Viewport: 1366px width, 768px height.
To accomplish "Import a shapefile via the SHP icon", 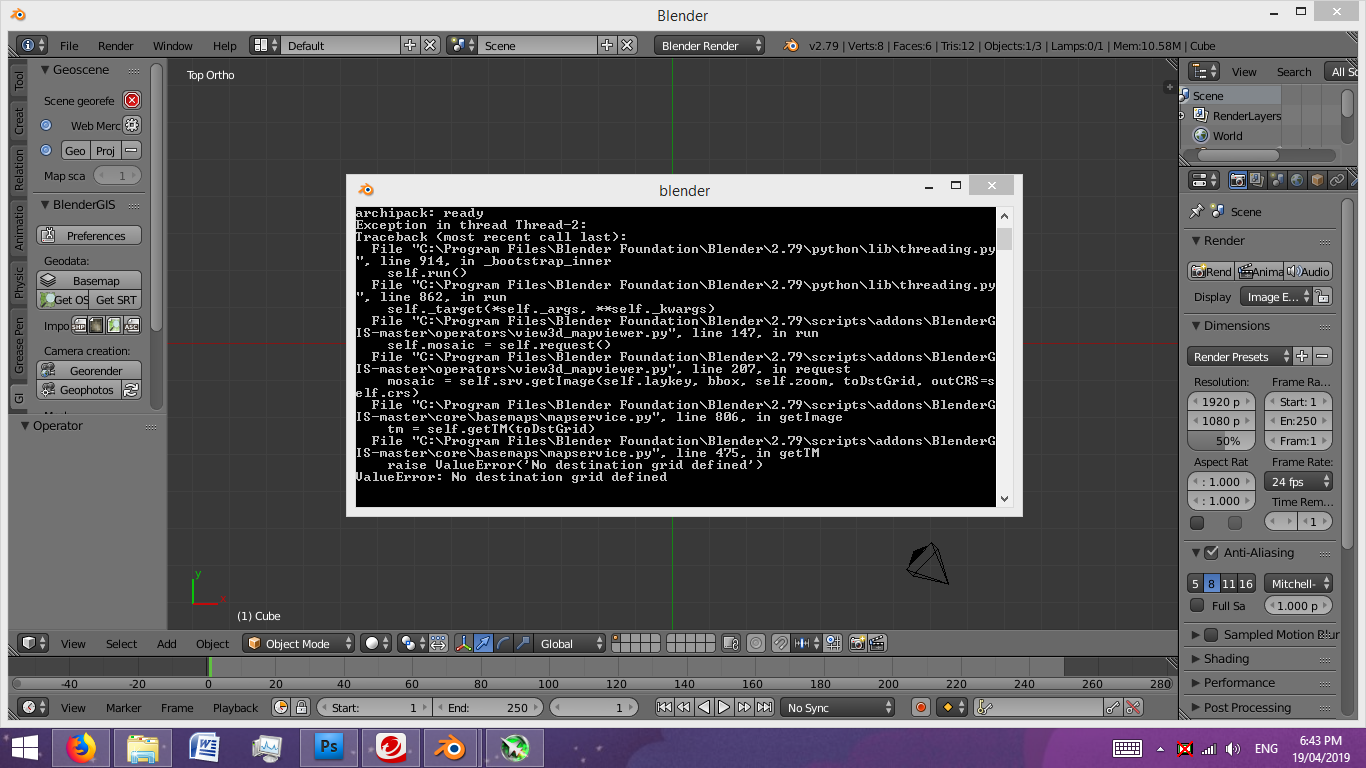I will click(79, 326).
